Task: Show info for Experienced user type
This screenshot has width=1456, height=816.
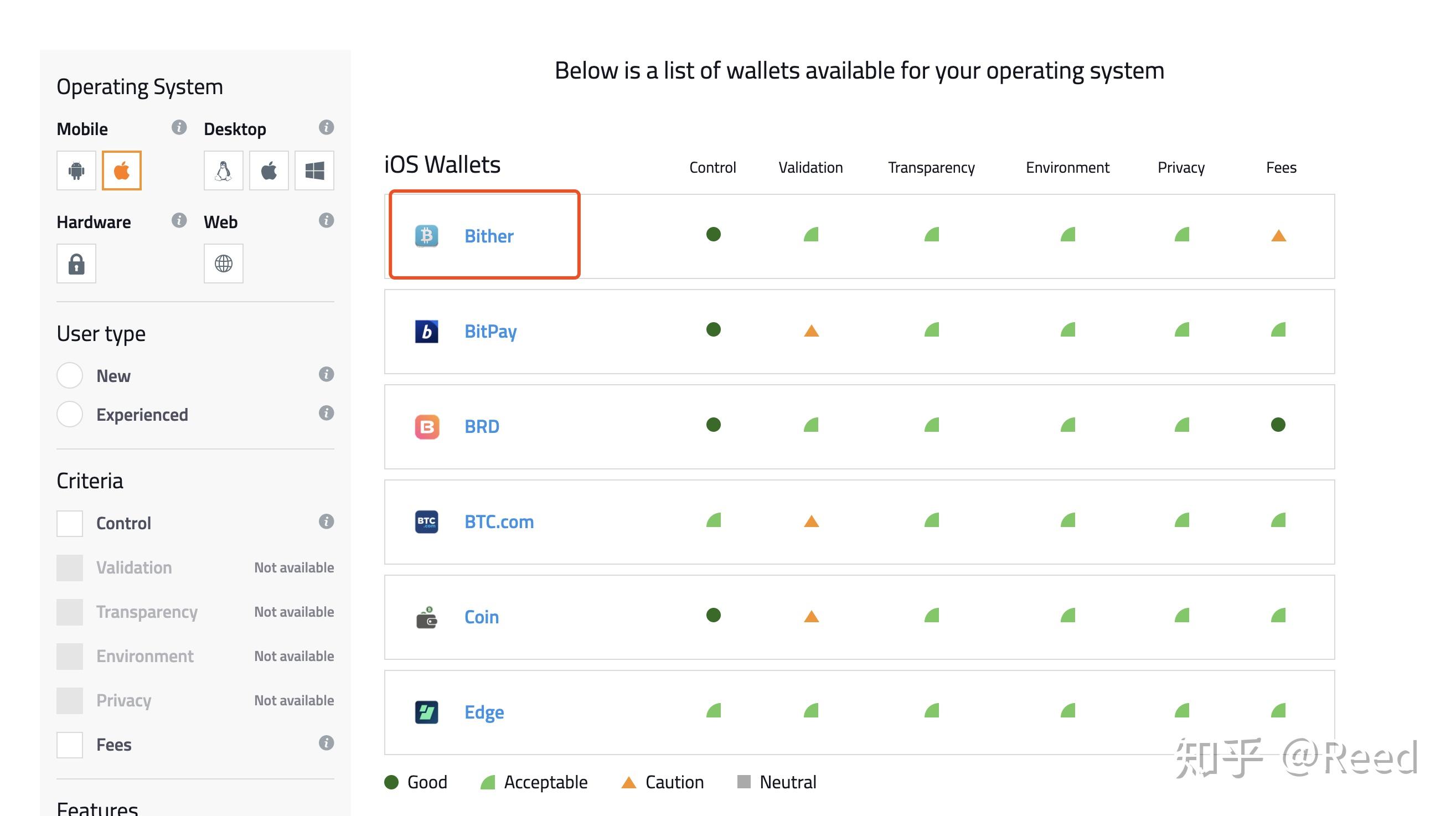Action: [x=326, y=413]
